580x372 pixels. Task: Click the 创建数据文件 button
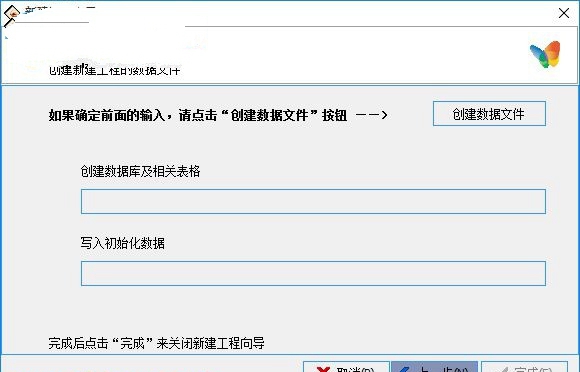[489, 114]
